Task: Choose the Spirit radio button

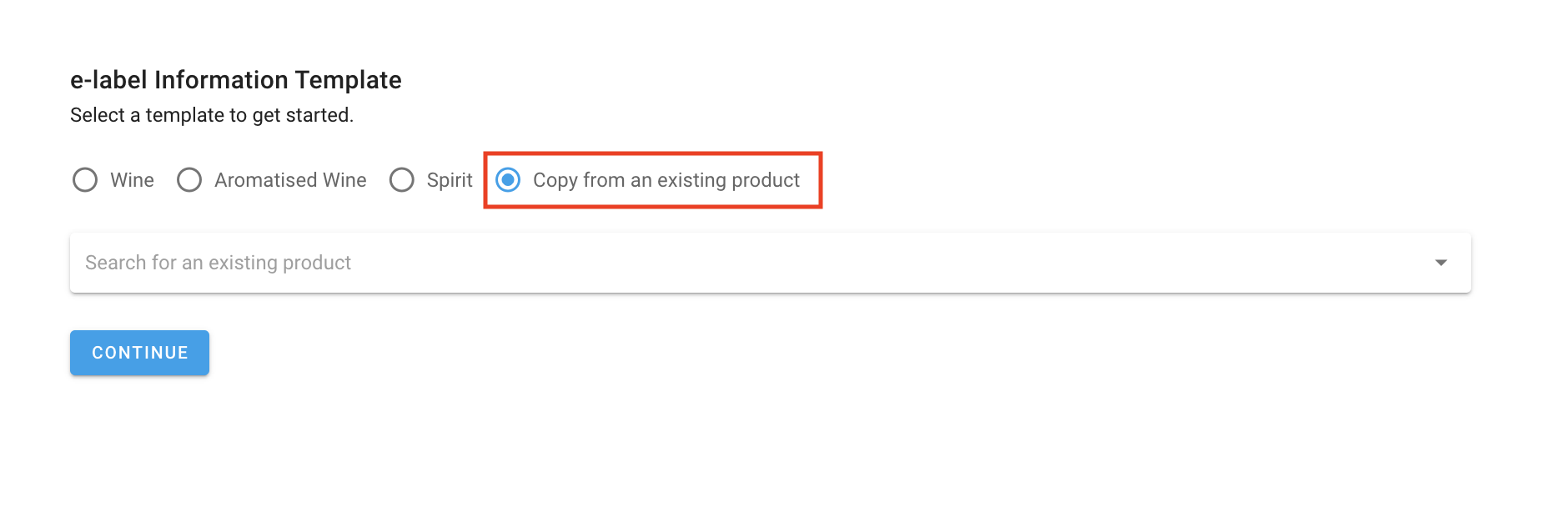Action: [402, 180]
